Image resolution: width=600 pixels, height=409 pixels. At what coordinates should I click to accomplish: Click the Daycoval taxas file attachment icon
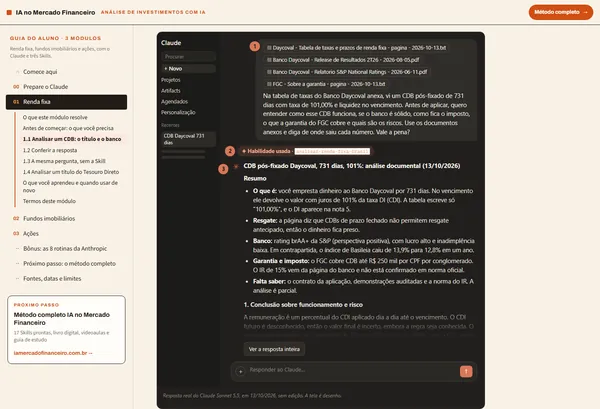269,48
